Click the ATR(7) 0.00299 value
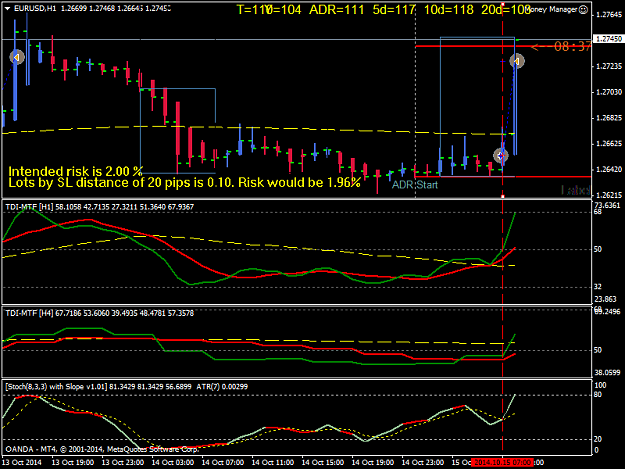Image resolution: width=625 pixels, height=469 pixels. point(222,387)
